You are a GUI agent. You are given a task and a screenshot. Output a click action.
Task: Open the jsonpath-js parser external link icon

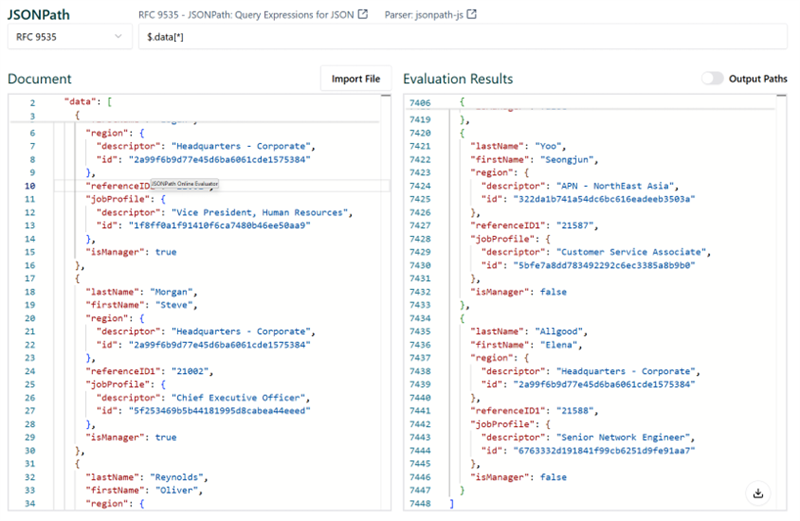[472, 14]
